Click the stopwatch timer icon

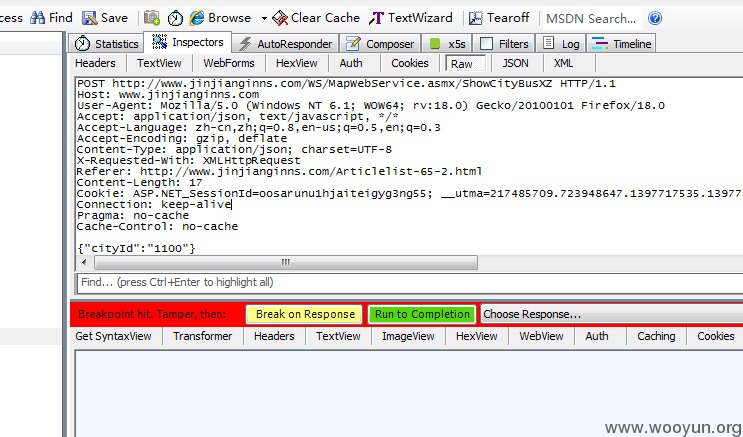(x=175, y=18)
